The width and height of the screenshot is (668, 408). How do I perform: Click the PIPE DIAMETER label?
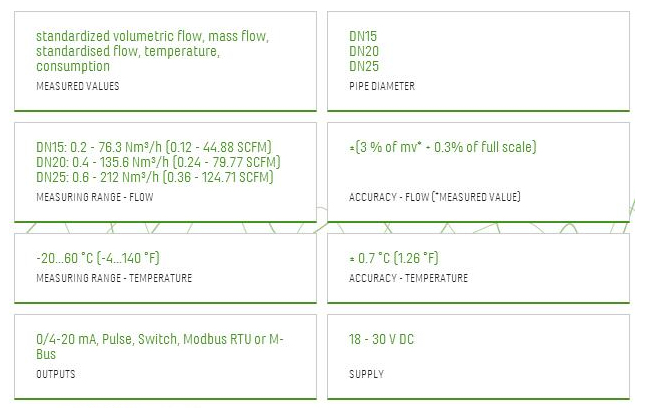[381, 87]
